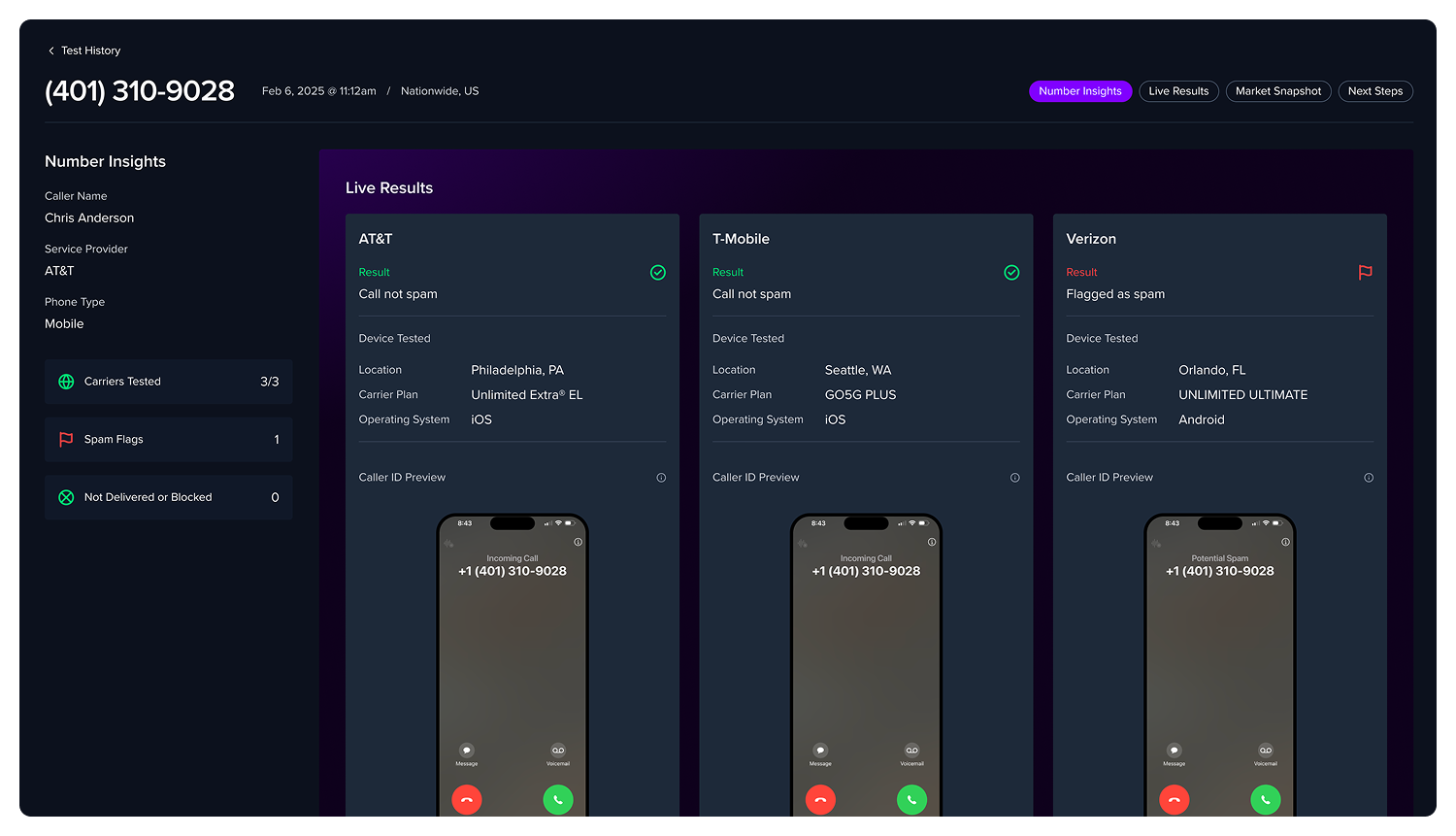Click 'Call not spam' on the AT&T card
1456x836 pixels.
click(398, 294)
